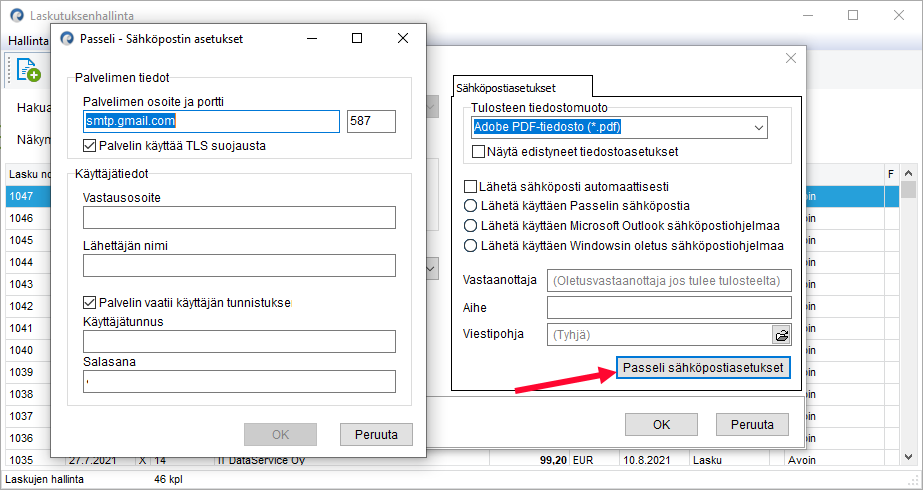
Task: Click Peruuta in Sähköpostin asetukset dialog
Action: (x=376, y=435)
